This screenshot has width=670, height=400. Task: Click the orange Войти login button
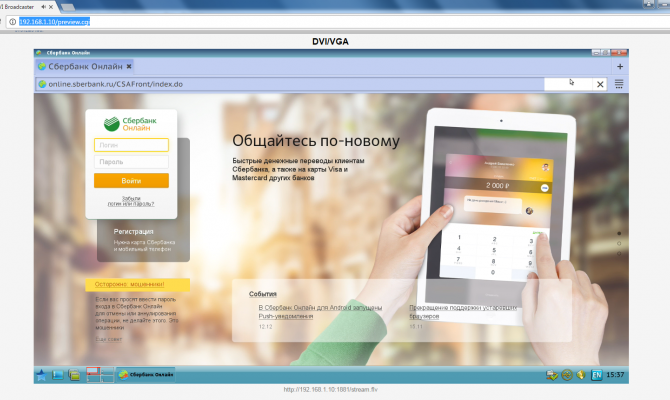pos(131,181)
